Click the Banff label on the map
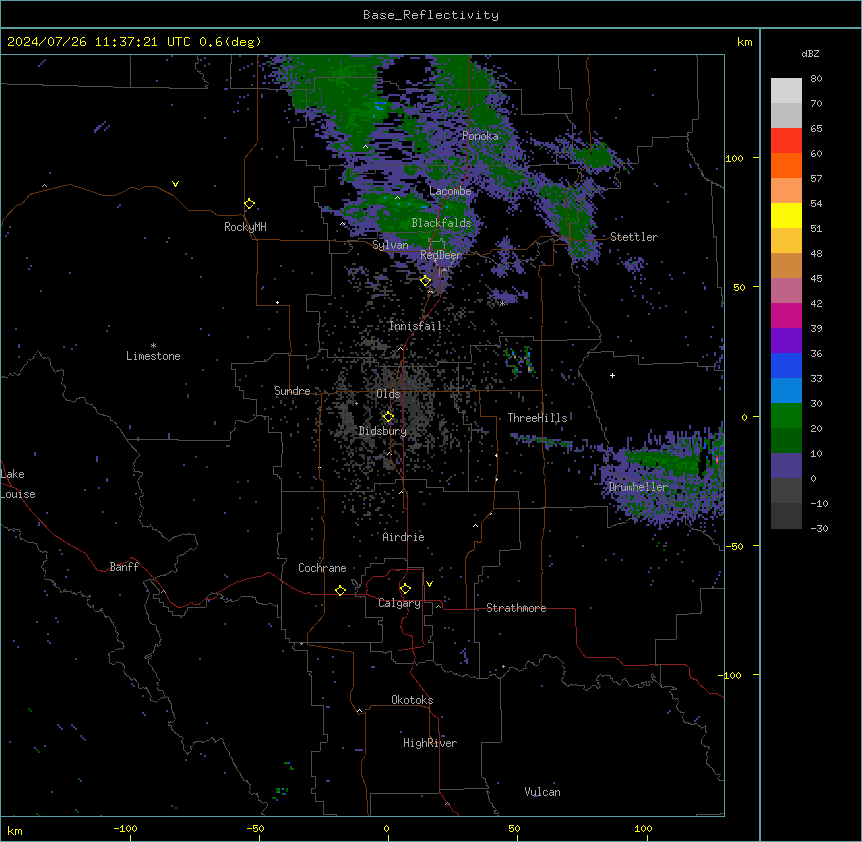The height and width of the screenshot is (842, 862). pyautogui.click(x=124, y=567)
